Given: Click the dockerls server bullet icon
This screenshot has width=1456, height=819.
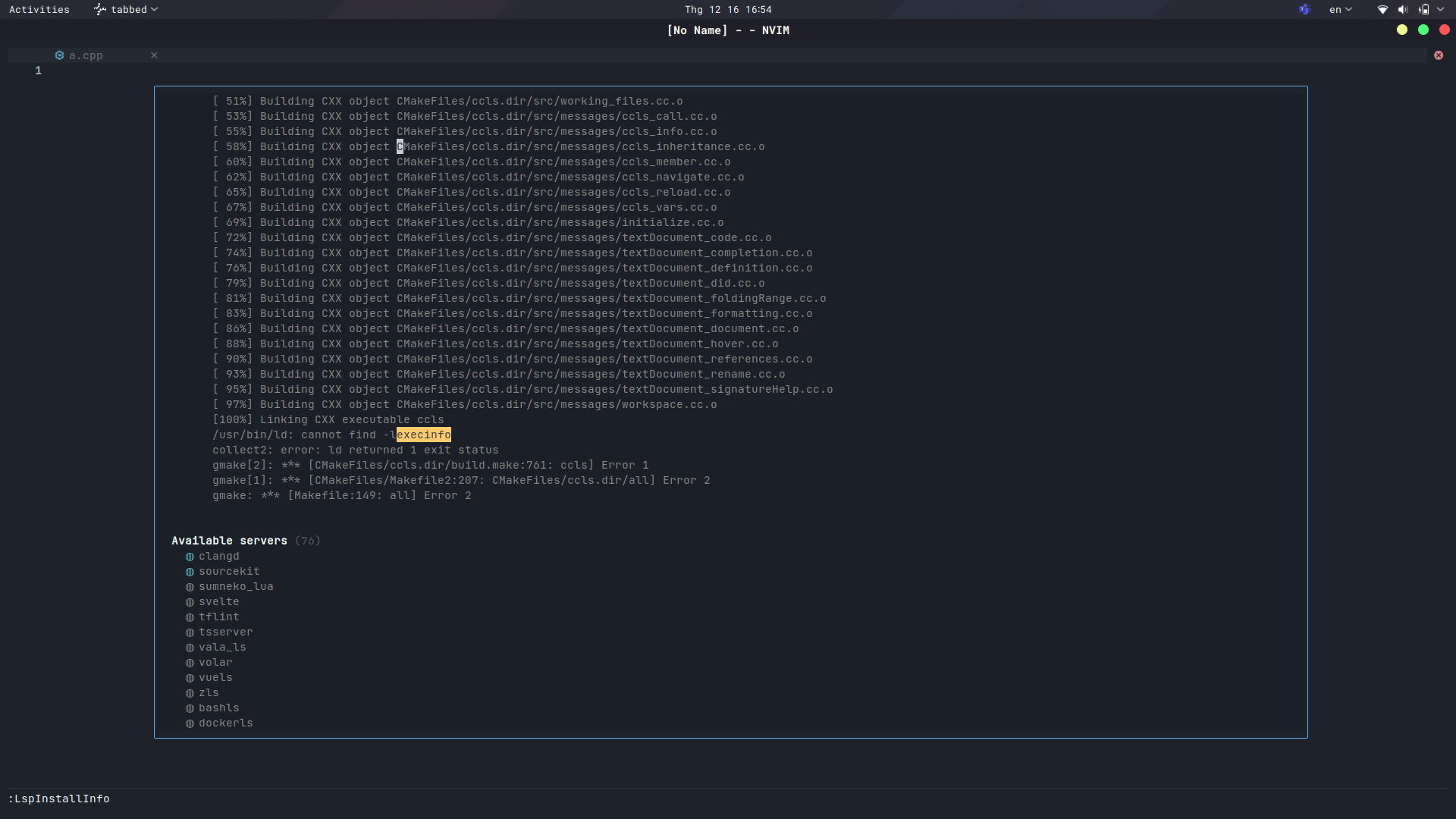Looking at the screenshot, I should point(190,723).
